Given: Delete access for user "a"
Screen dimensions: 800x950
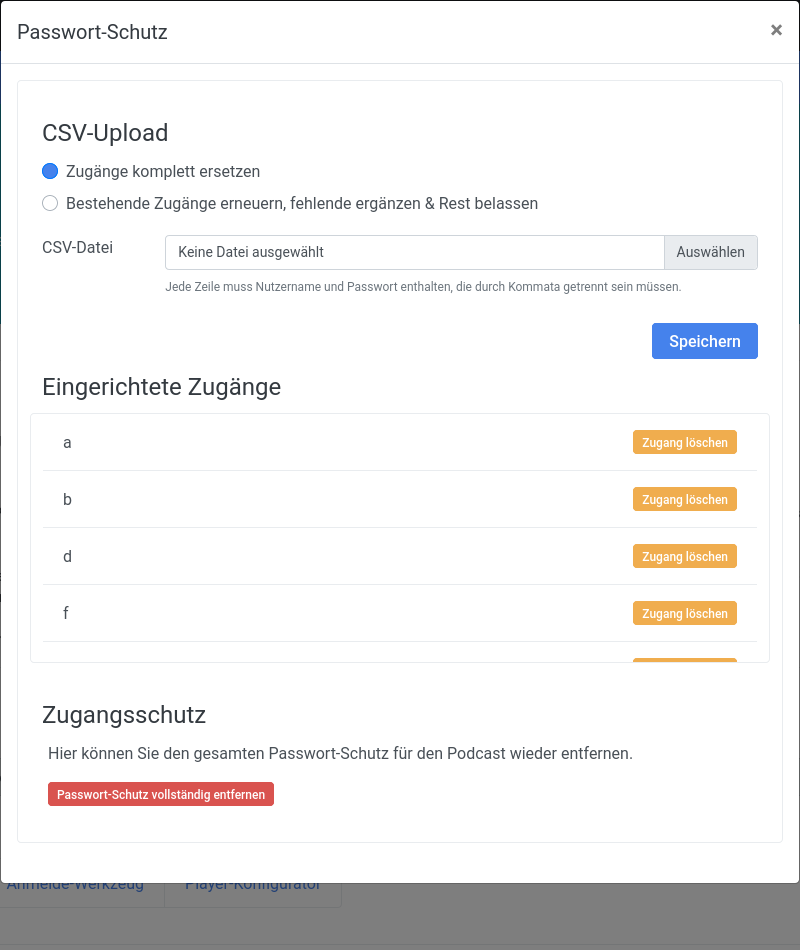Looking at the screenshot, I should [684, 442].
